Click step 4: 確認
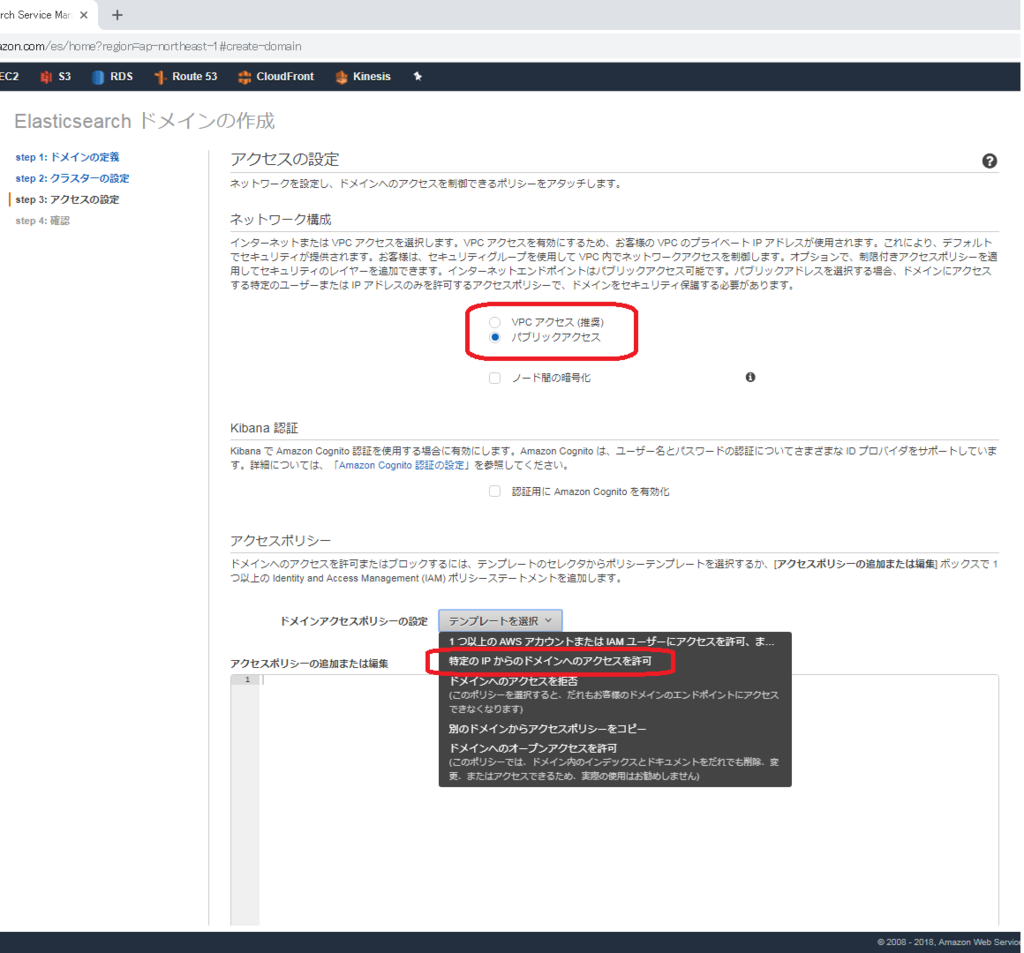Image resolution: width=1024 pixels, height=953 pixels. tap(42, 221)
